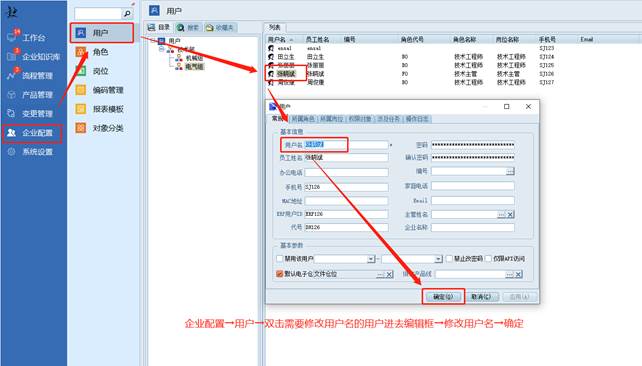
Task: Switch to the 目录 tab
Action: 160,27
